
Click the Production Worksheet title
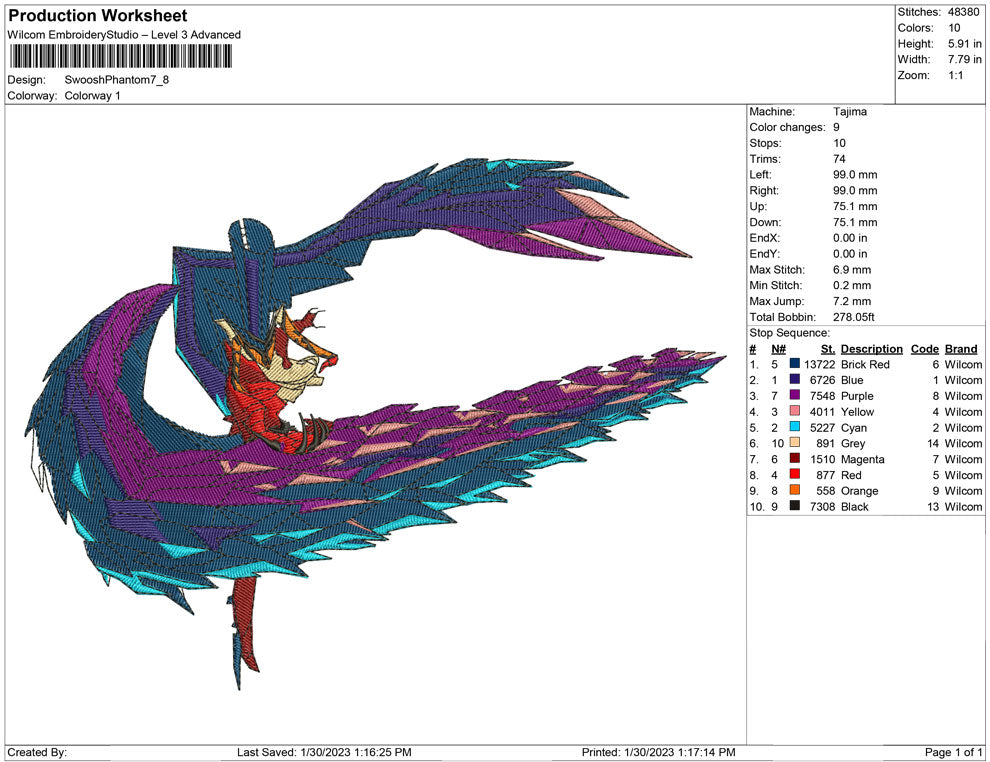tap(98, 16)
